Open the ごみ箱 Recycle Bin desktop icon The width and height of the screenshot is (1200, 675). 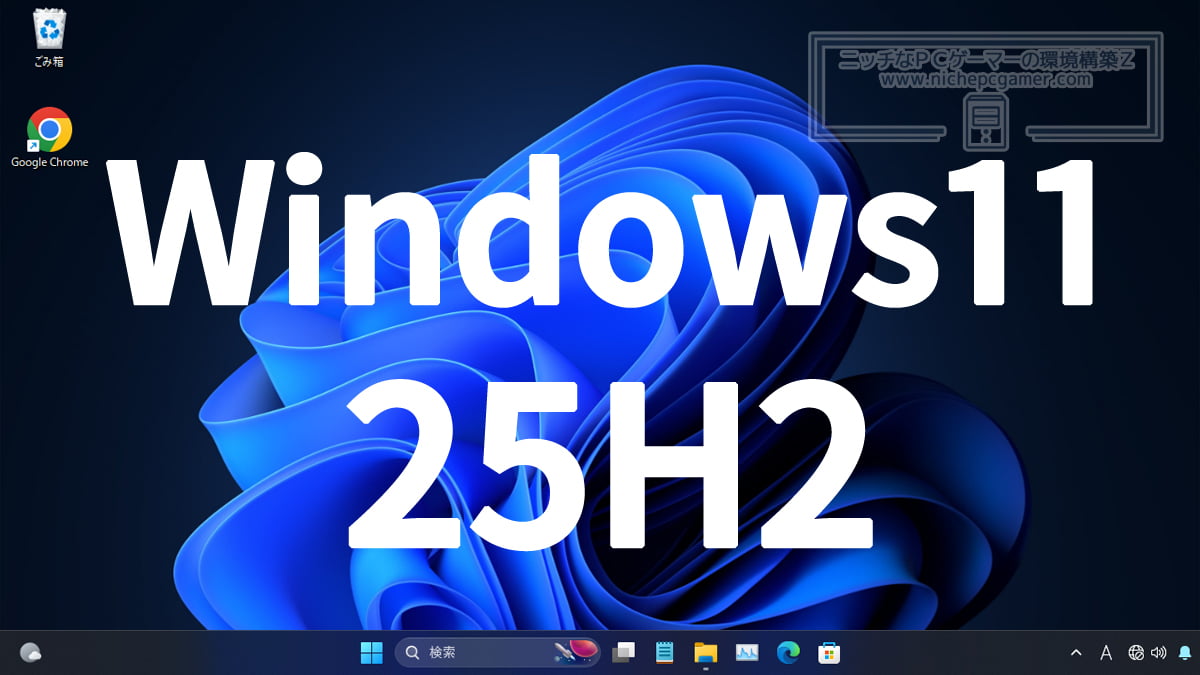click(48, 38)
